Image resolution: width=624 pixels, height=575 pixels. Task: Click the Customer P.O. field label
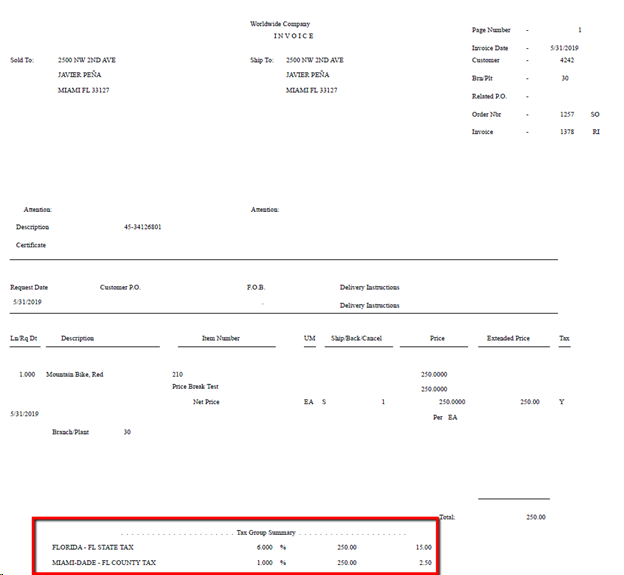tap(120, 287)
